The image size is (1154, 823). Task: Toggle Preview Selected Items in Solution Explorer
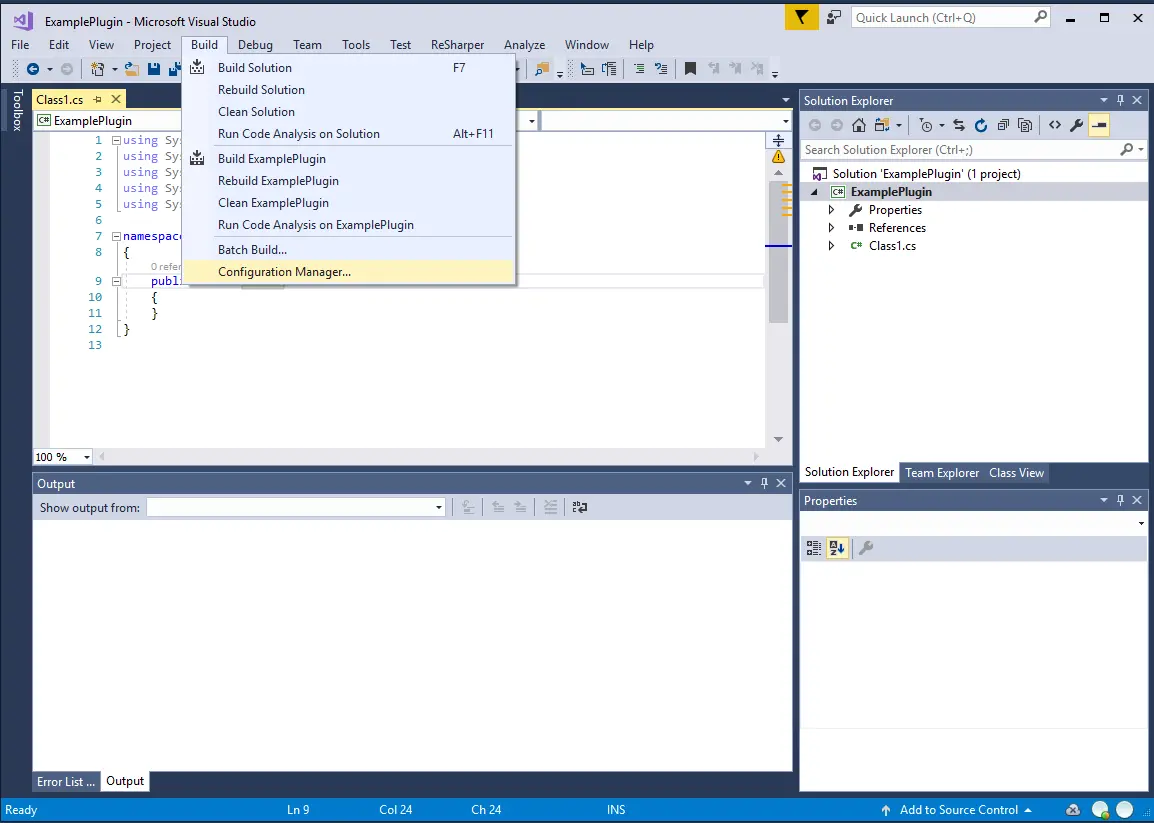(1099, 125)
